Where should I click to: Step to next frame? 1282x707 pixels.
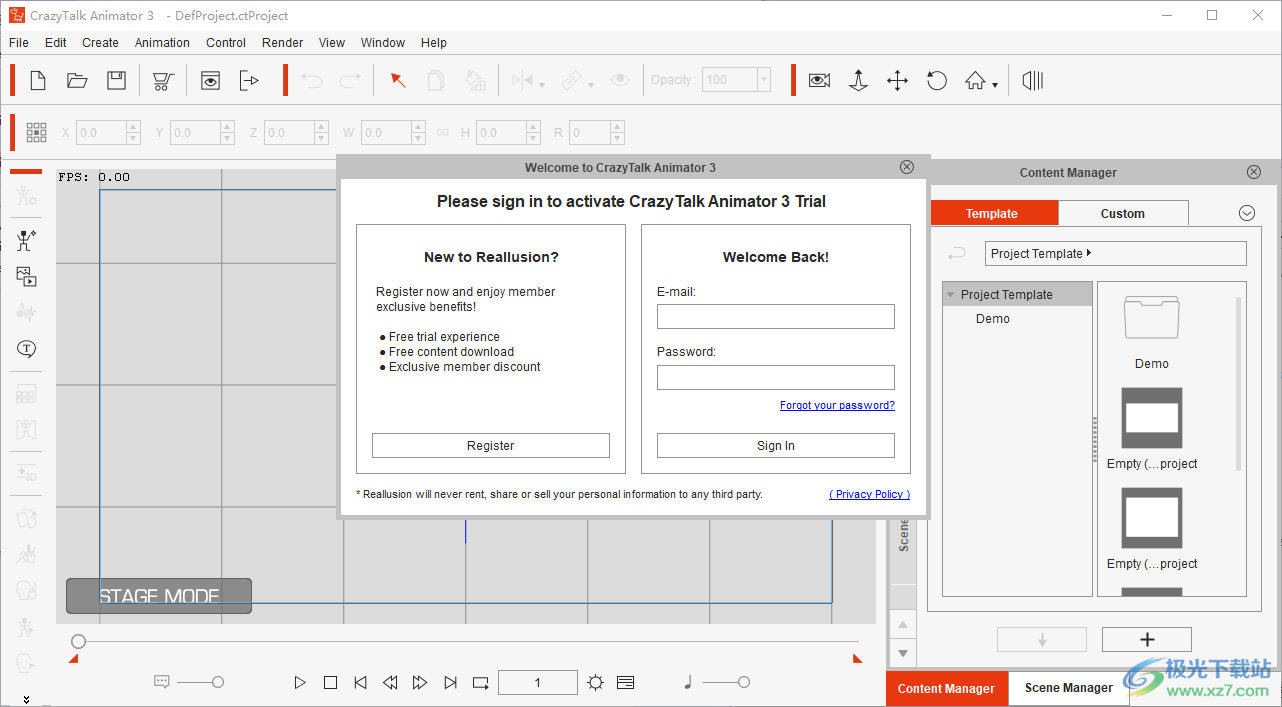pos(420,683)
